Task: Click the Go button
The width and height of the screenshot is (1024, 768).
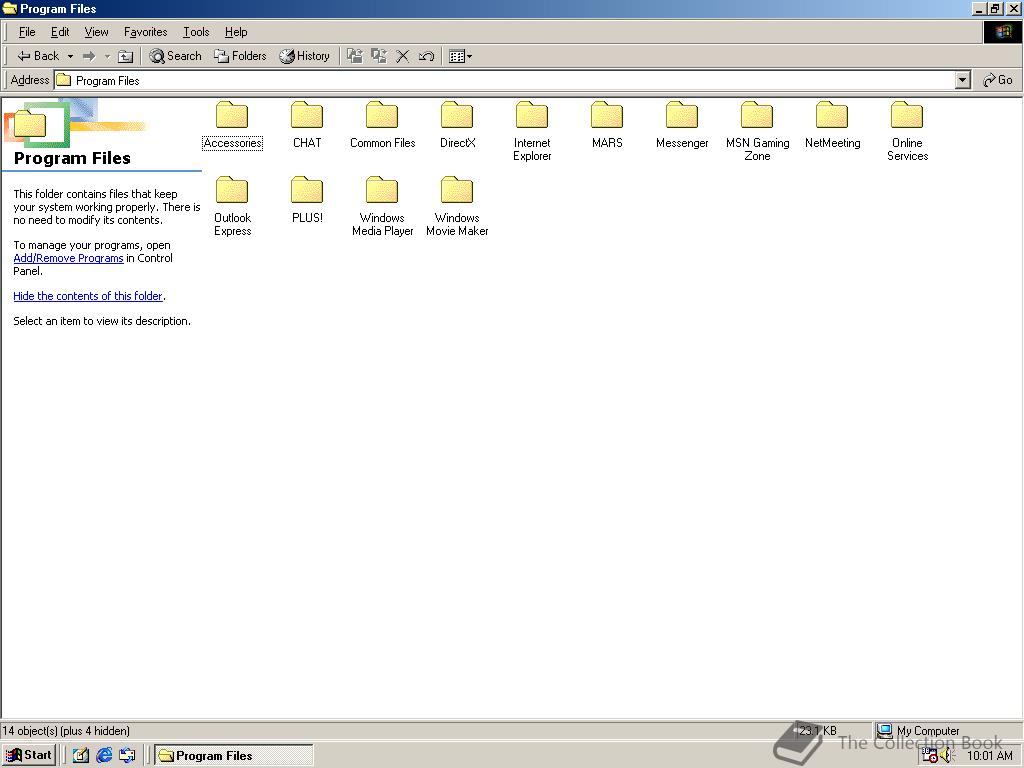Action: 997,80
